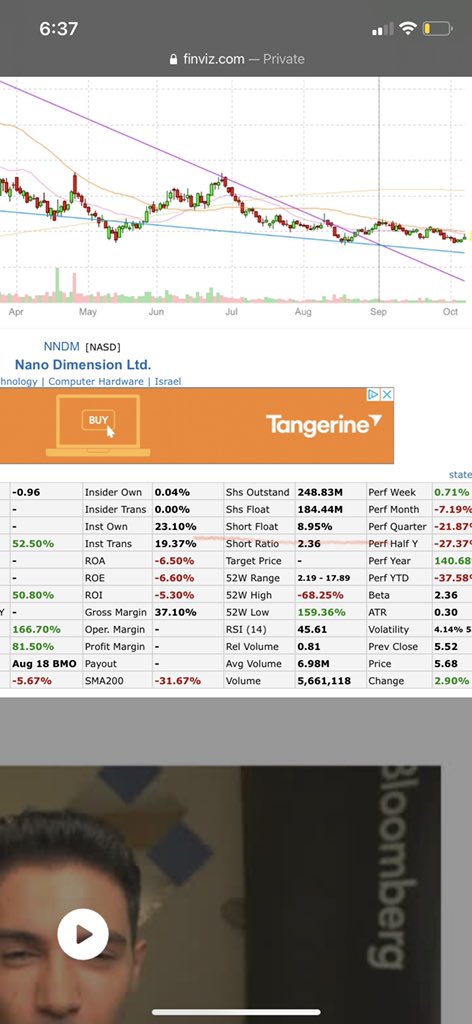Click the Jul label on the chart axis
The width and height of the screenshot is (472, 1024).
point(231,312)
